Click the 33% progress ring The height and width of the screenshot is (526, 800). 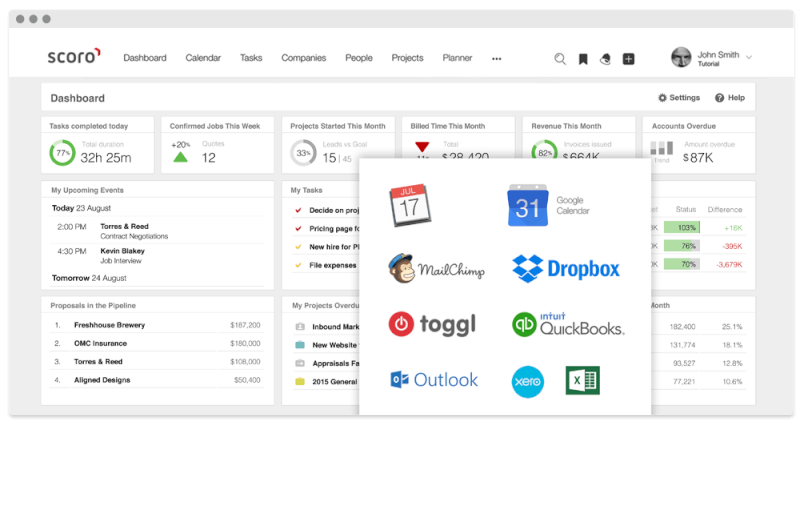point(303,153)
